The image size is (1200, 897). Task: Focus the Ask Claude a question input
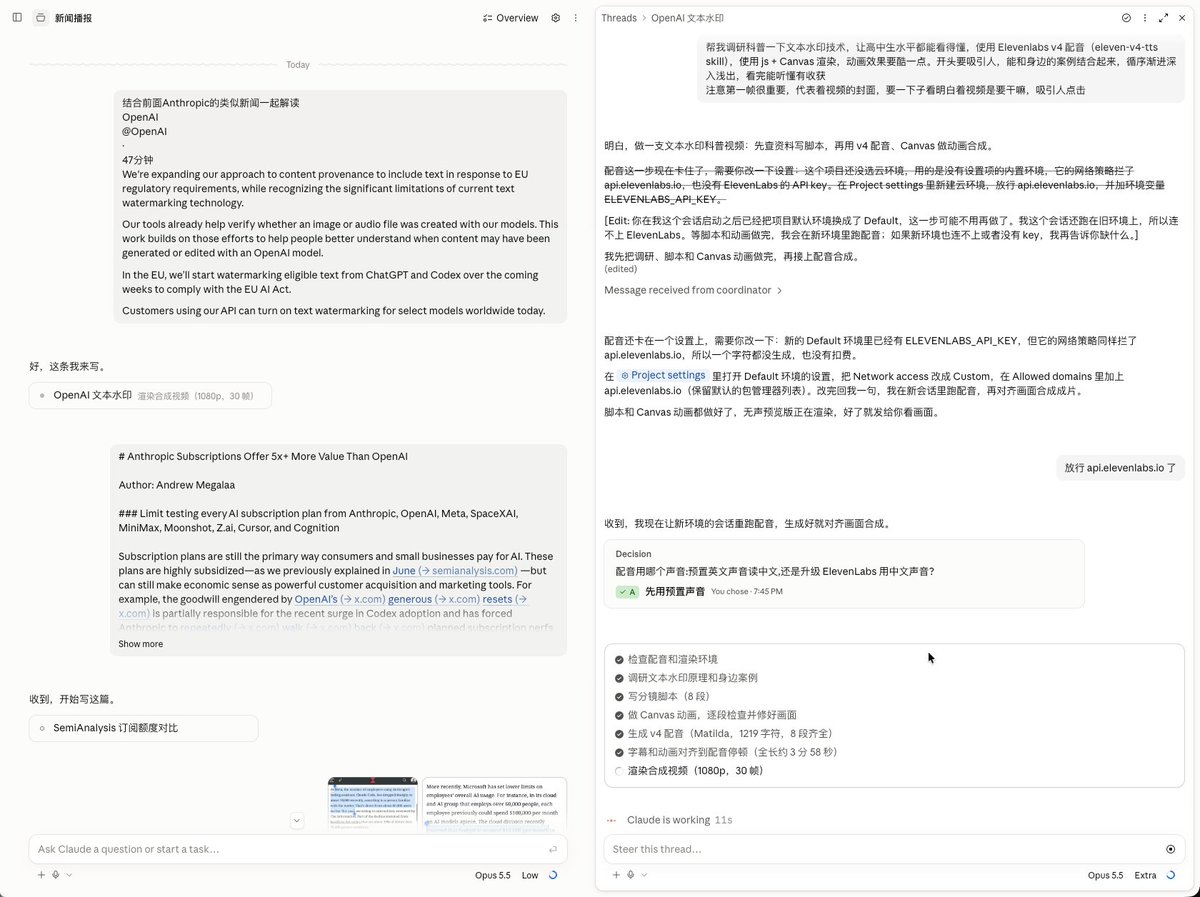tap(290, 849)
